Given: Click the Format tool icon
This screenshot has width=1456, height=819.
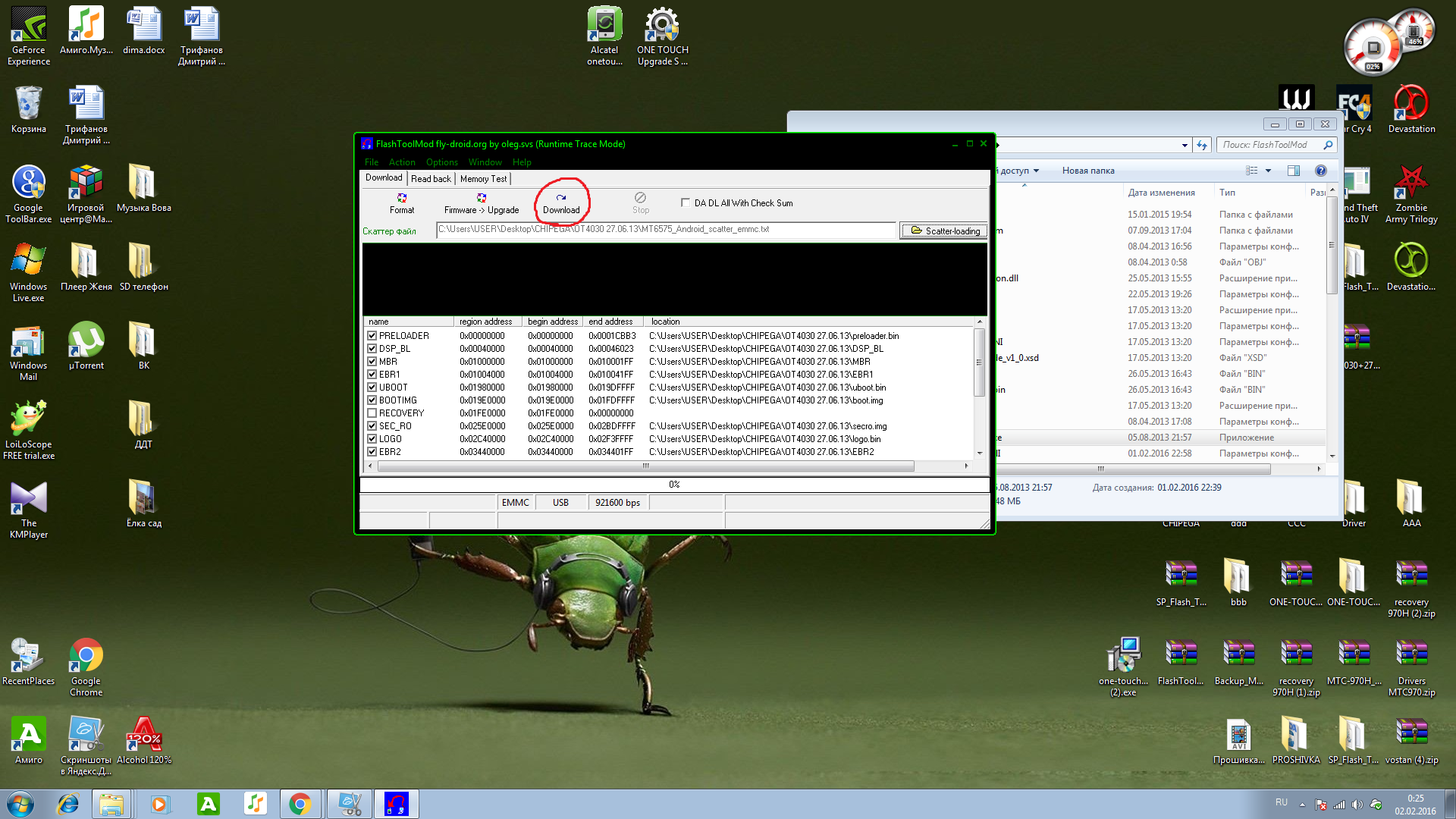Looking at the screenshot, I should [402, 198].
